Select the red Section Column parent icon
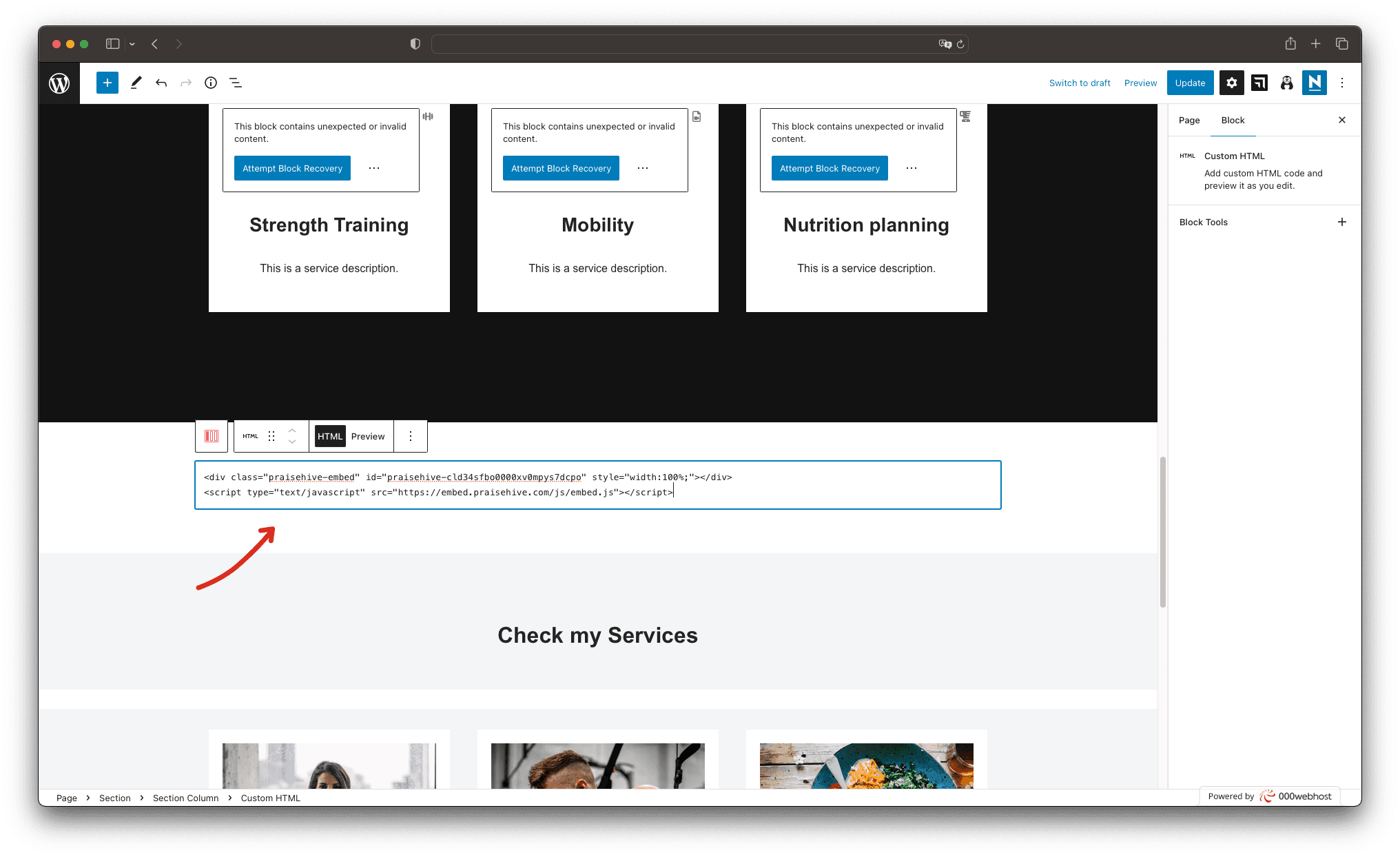 pos(212,436)
